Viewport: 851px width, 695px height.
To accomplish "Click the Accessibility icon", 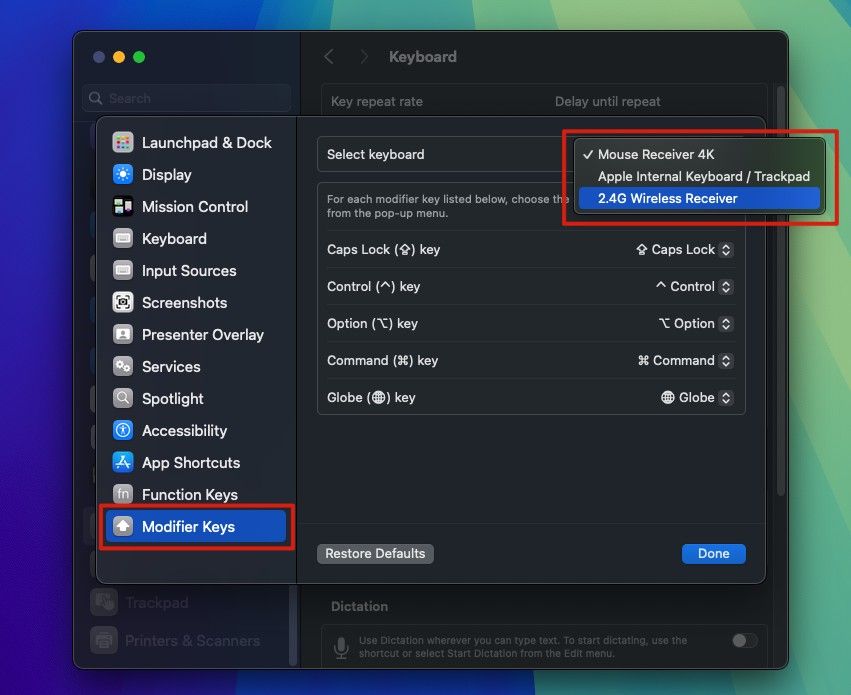I will pos(123,431).
